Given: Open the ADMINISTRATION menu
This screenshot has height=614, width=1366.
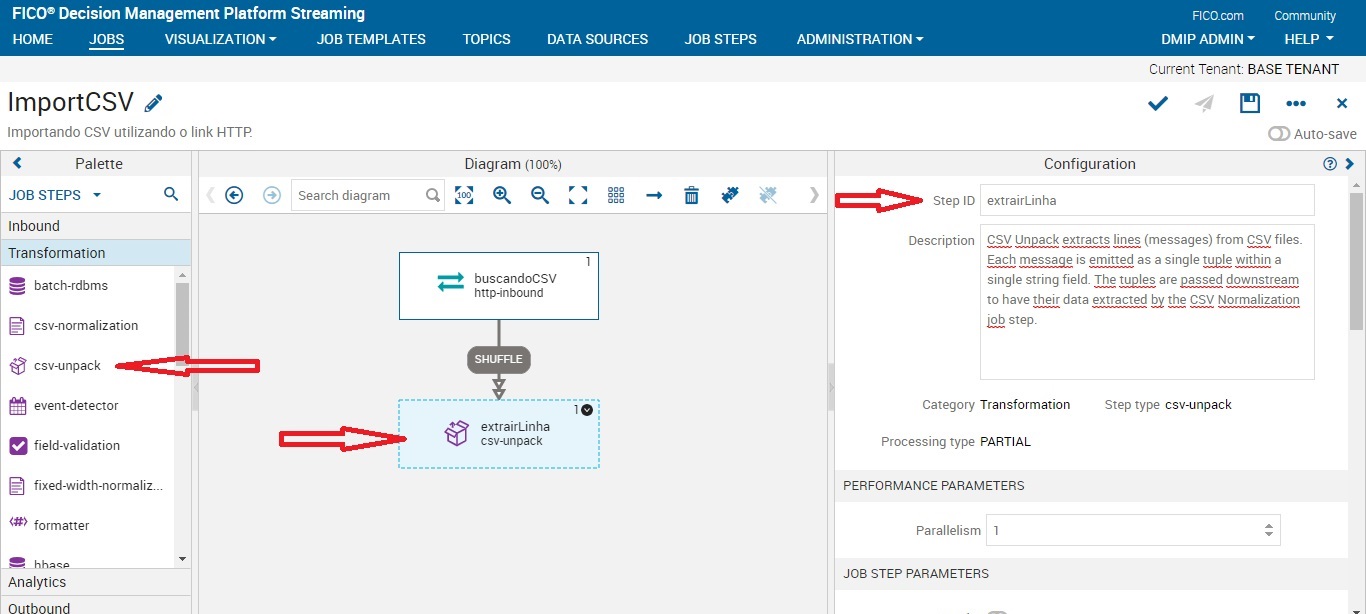Looking at the screenshot, I should [x=856, y=39].
